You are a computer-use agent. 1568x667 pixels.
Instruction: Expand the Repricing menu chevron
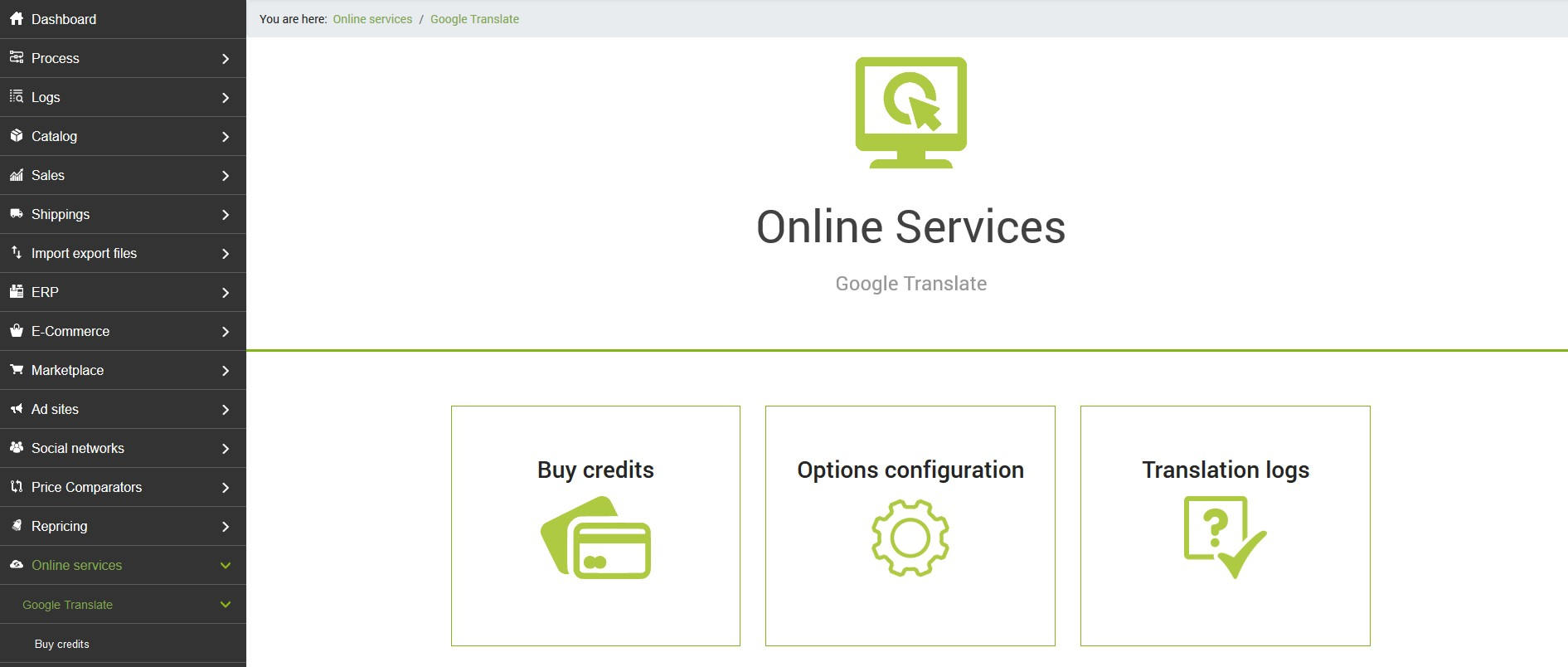click(226, 526)
